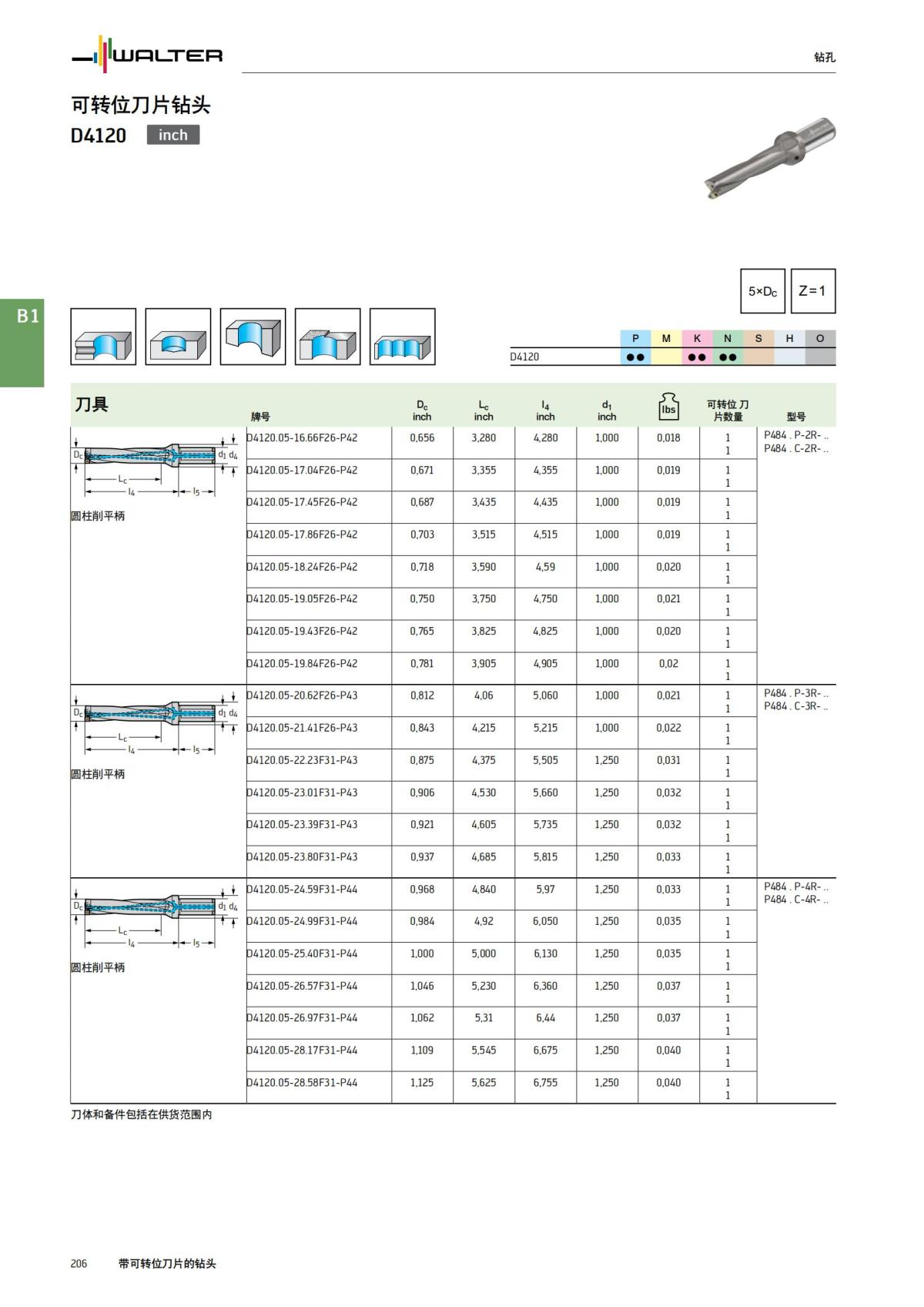Image resolution: width=924 pixels, height=1307 pixels.
Task: Click the 型号 column header
Action: point(796,417)
